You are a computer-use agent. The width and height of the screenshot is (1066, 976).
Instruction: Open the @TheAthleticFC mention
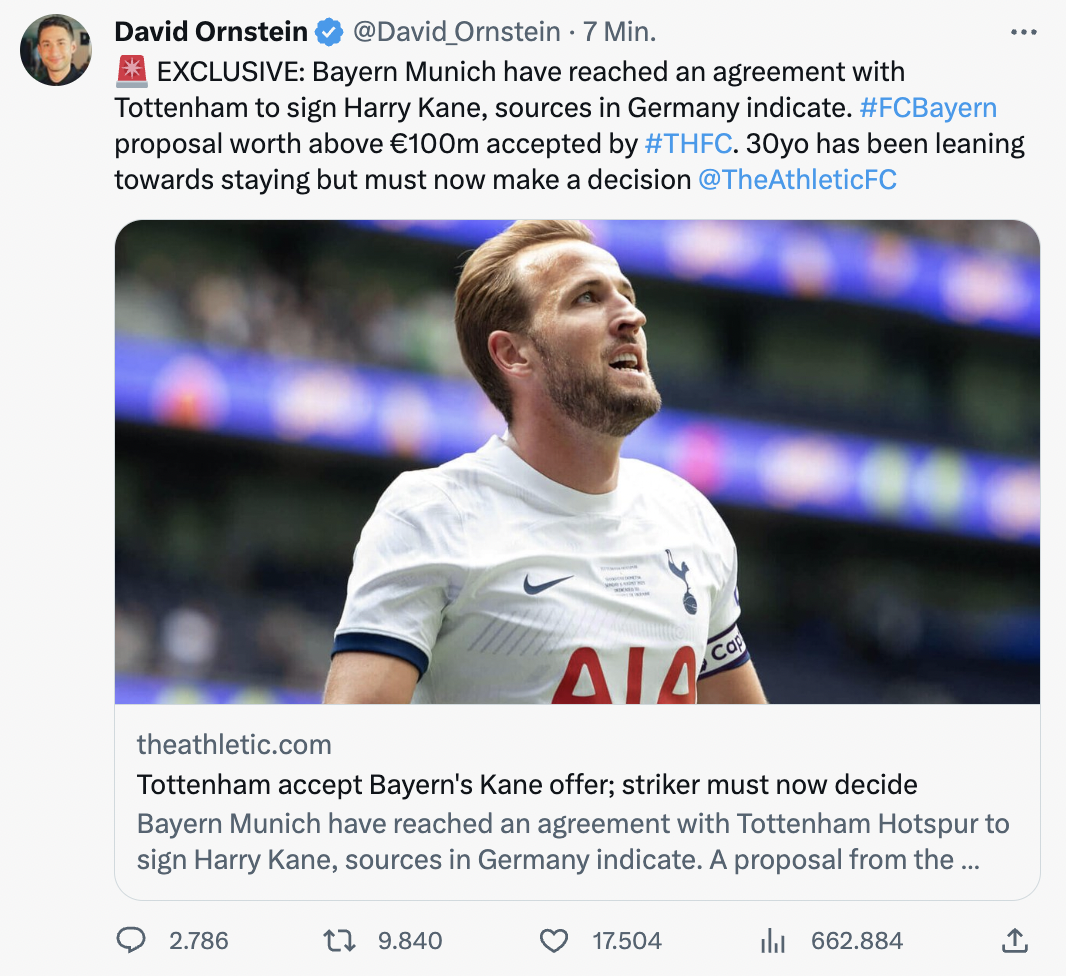796,180
